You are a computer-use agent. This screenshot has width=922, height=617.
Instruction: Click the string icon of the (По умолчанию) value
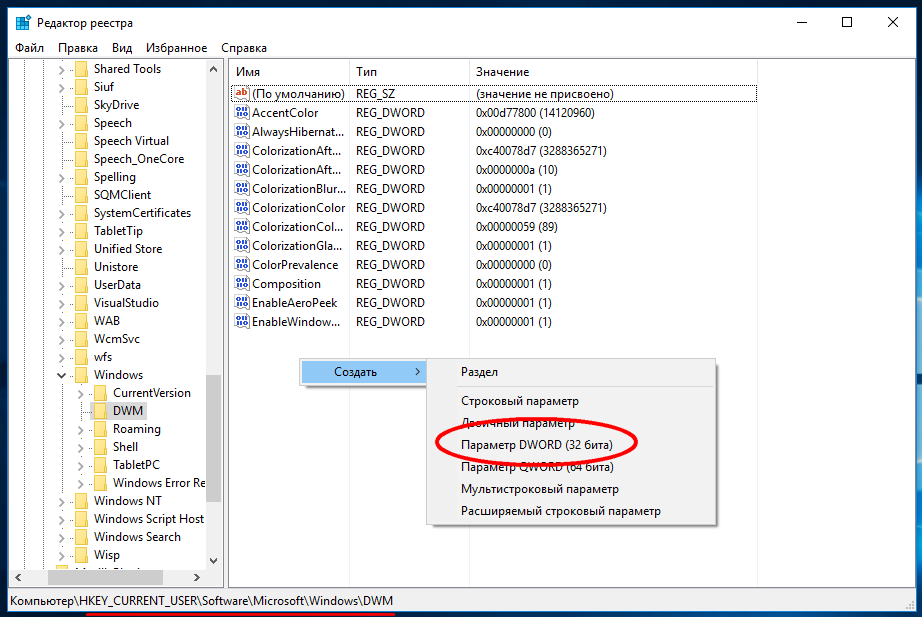(x=242, y=94)
